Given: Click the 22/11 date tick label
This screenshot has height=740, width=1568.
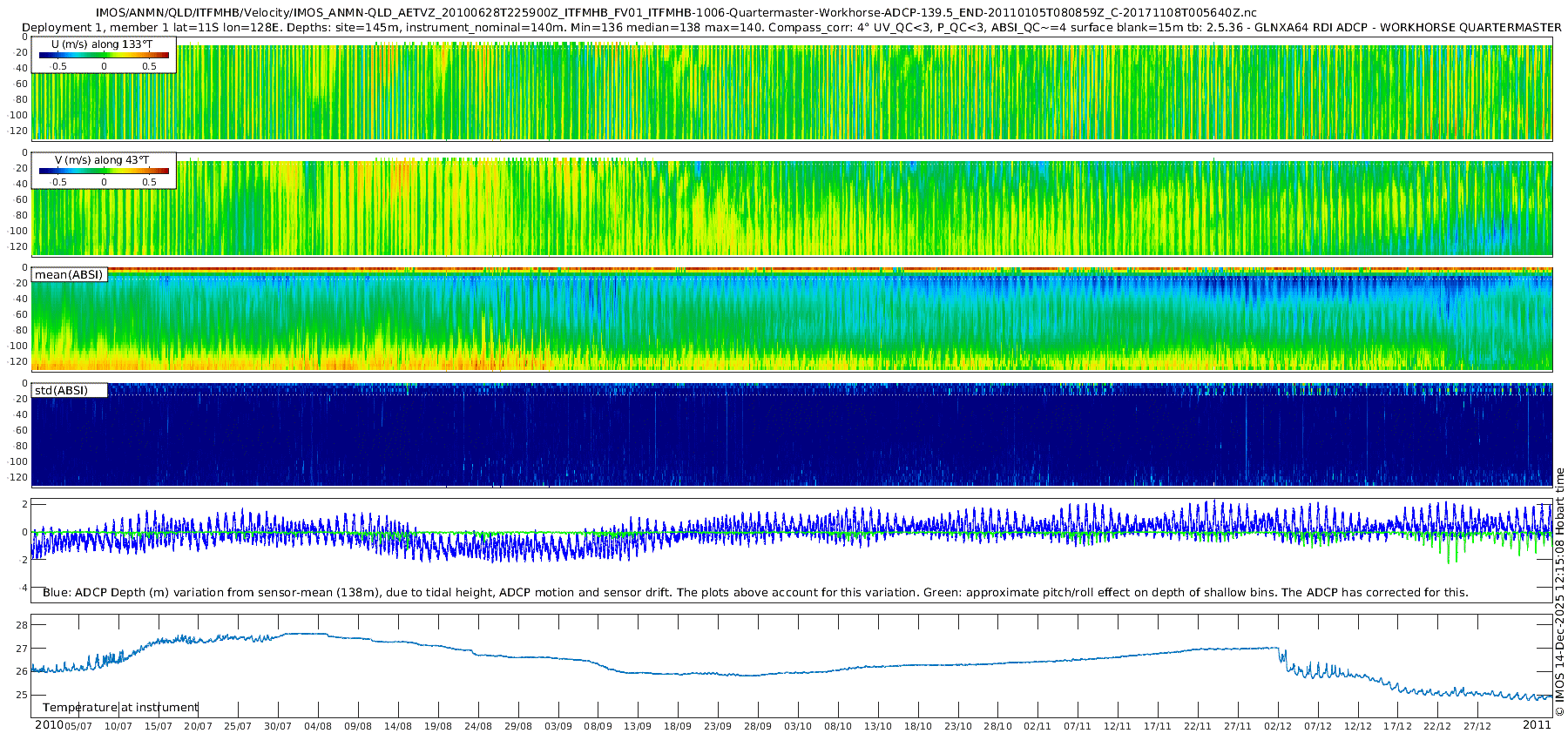Looking at the screenshot, I should pos(1198,726).
